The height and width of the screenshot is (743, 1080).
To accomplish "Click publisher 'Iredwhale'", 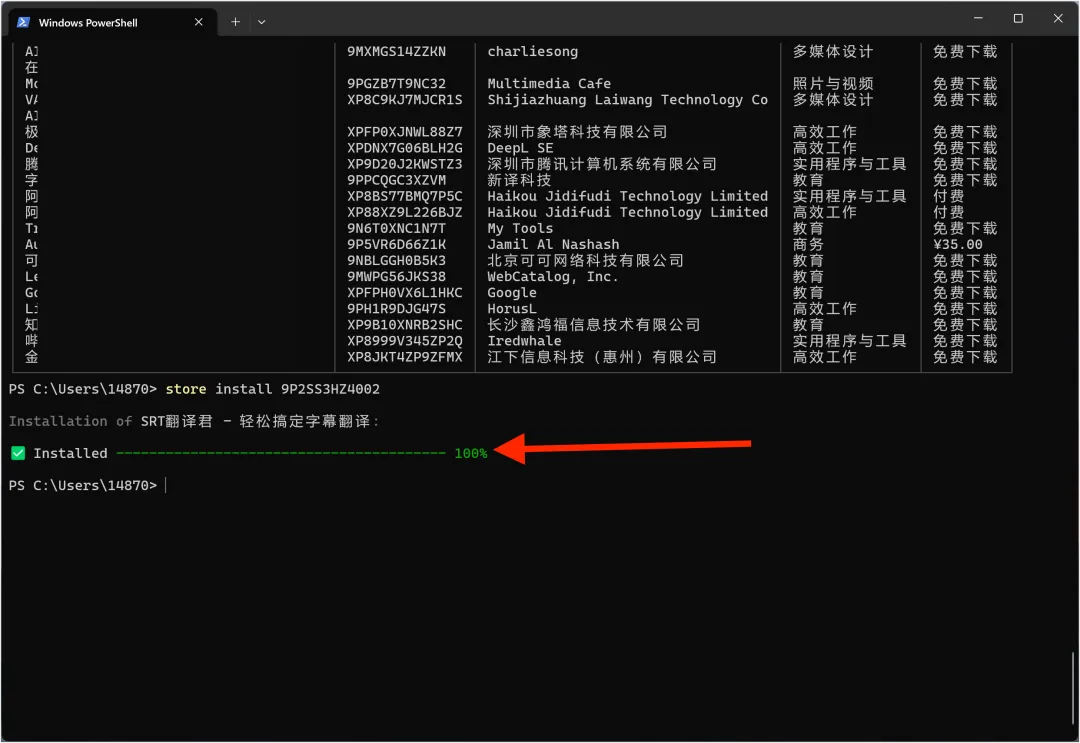I will coord(524,341).
